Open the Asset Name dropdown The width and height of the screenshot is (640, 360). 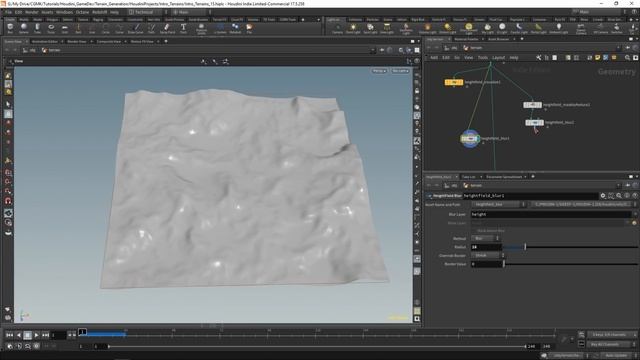[x=498, y=204]
